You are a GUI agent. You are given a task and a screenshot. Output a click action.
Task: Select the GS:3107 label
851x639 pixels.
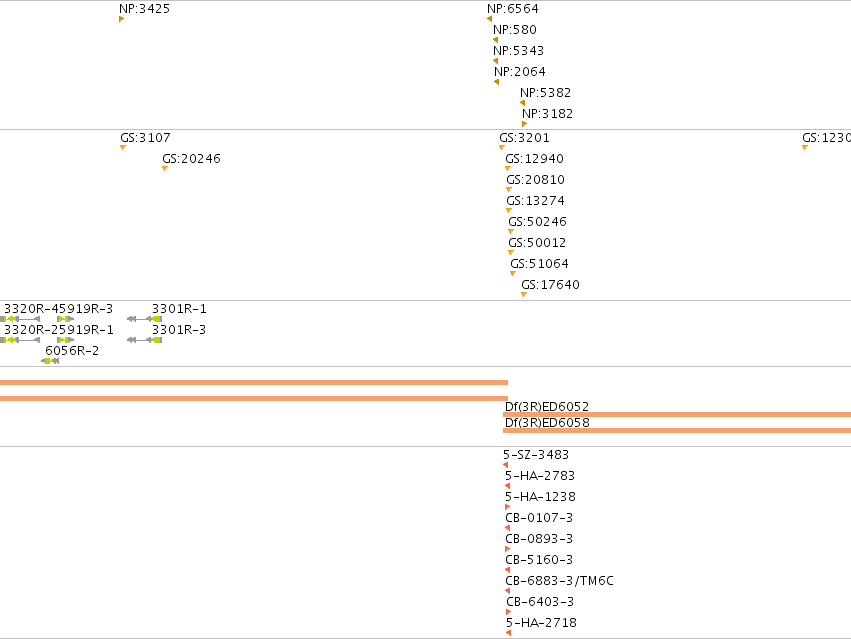[145, 138]
